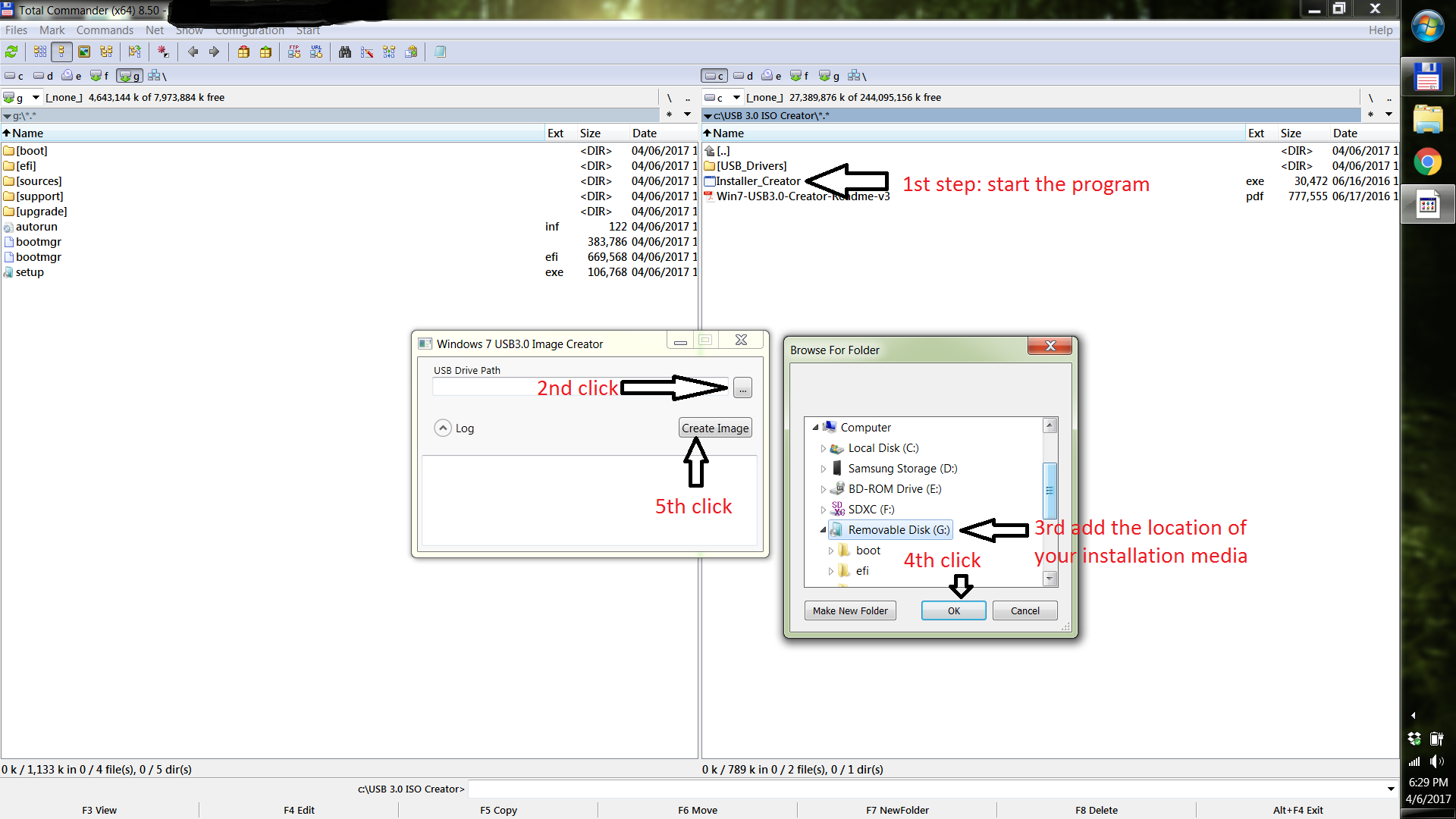Image resolution: width=1456 pixels, height=819 pixels.
Task: Open the URL new connection icon
Action: click(316, 52)
